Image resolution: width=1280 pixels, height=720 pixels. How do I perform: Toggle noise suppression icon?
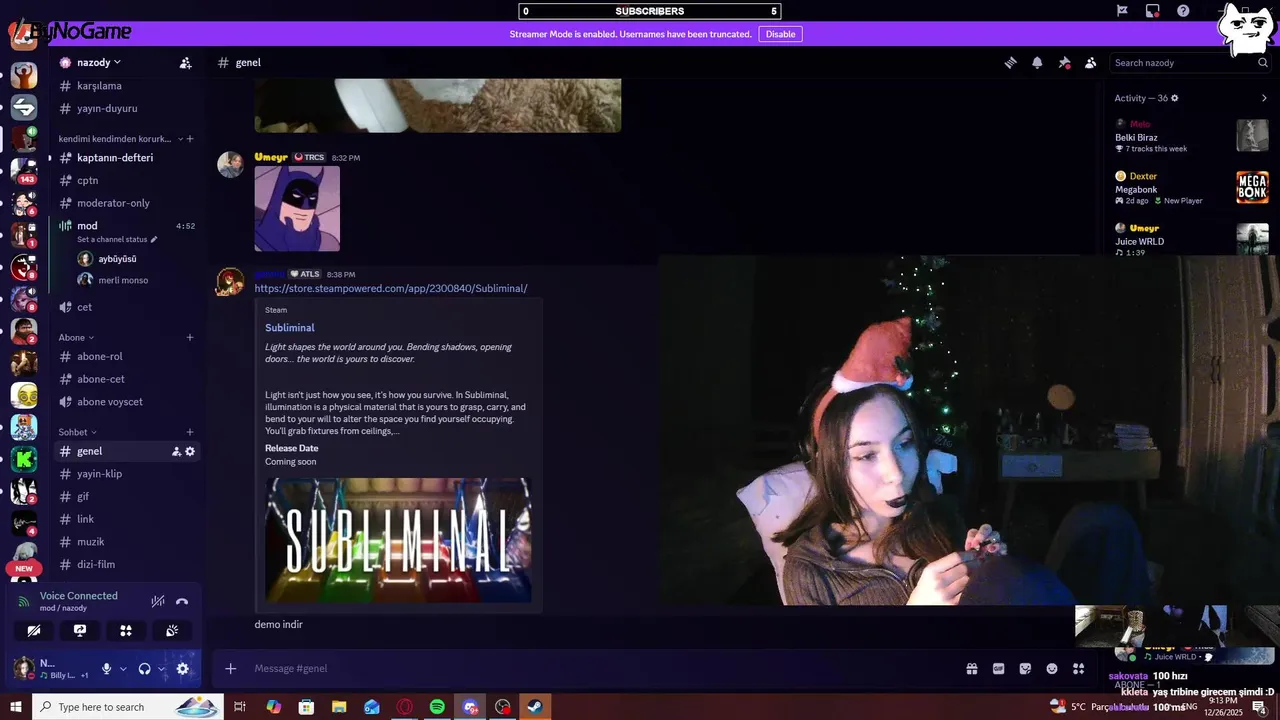point(157,601)
